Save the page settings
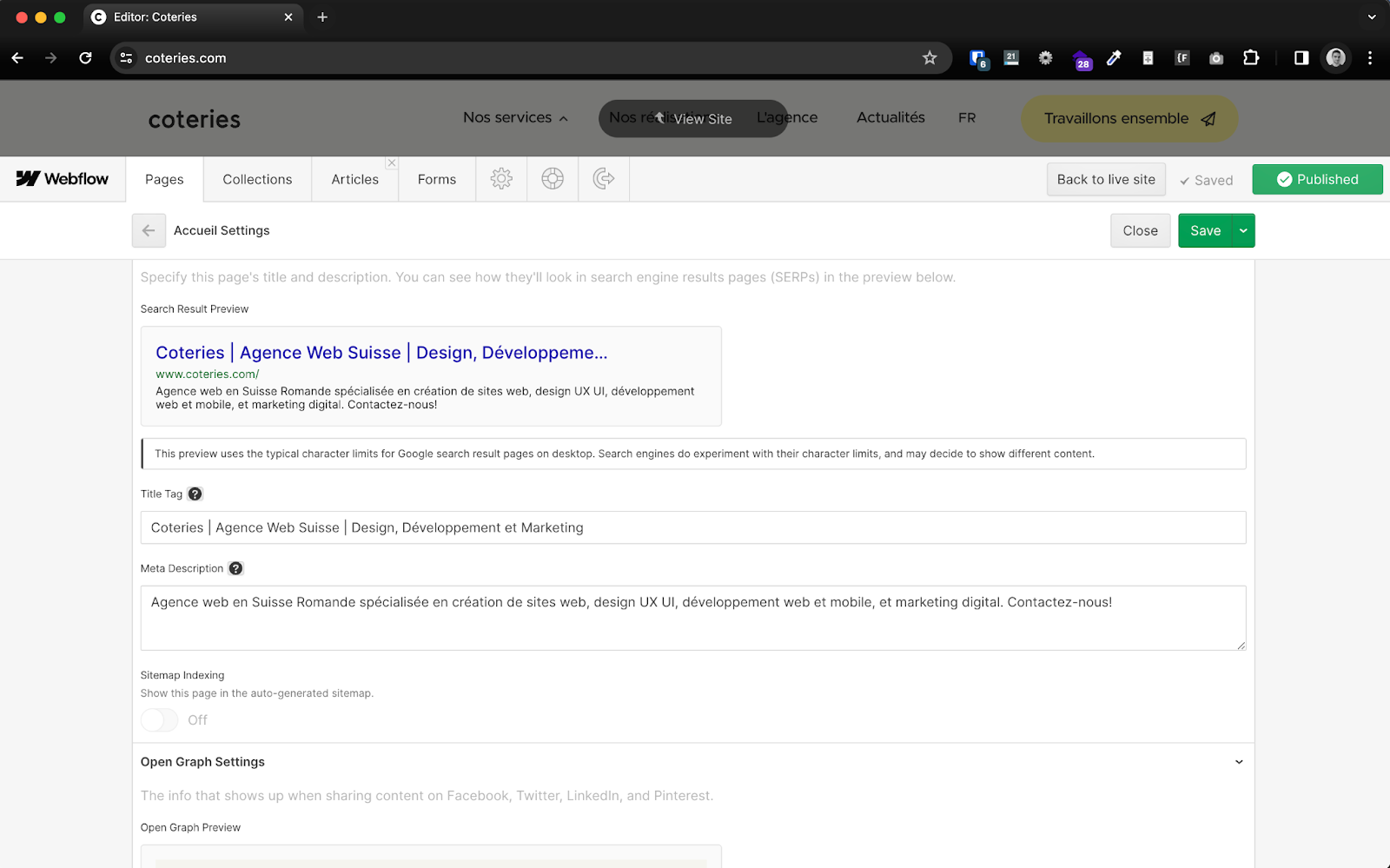 pos(1205,230)
